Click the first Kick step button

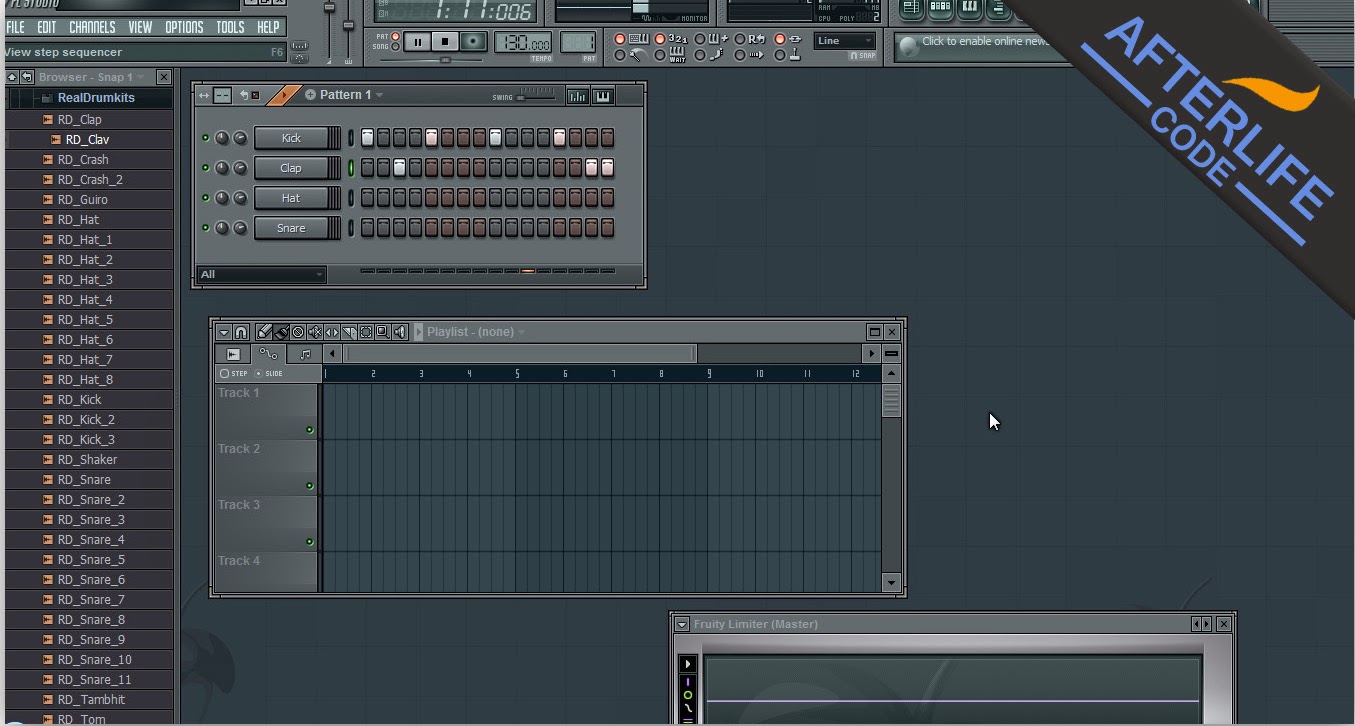[x=368, y=138]
